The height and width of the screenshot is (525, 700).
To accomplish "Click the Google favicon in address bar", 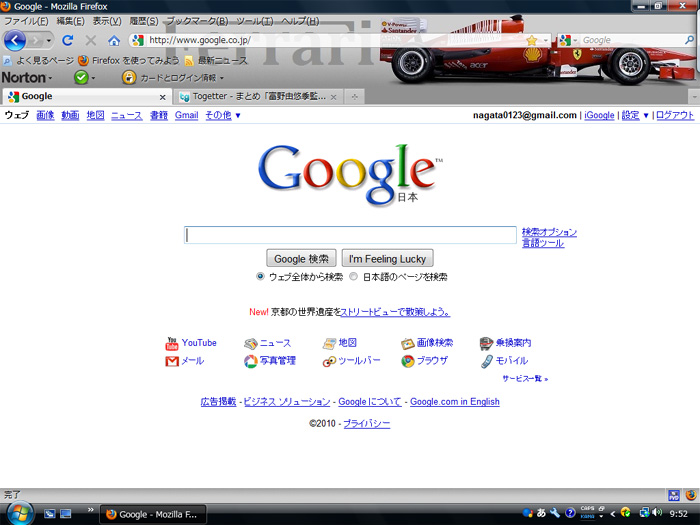I will pyautogui.click(x=138, y=40).
